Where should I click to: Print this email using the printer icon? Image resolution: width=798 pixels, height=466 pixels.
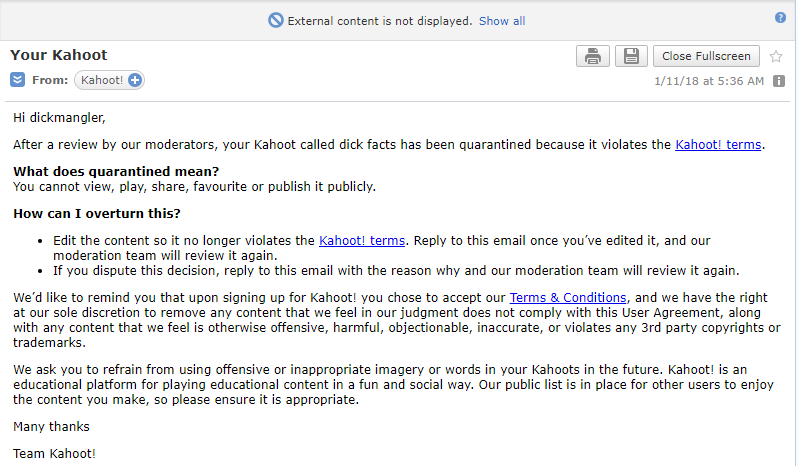593,56
